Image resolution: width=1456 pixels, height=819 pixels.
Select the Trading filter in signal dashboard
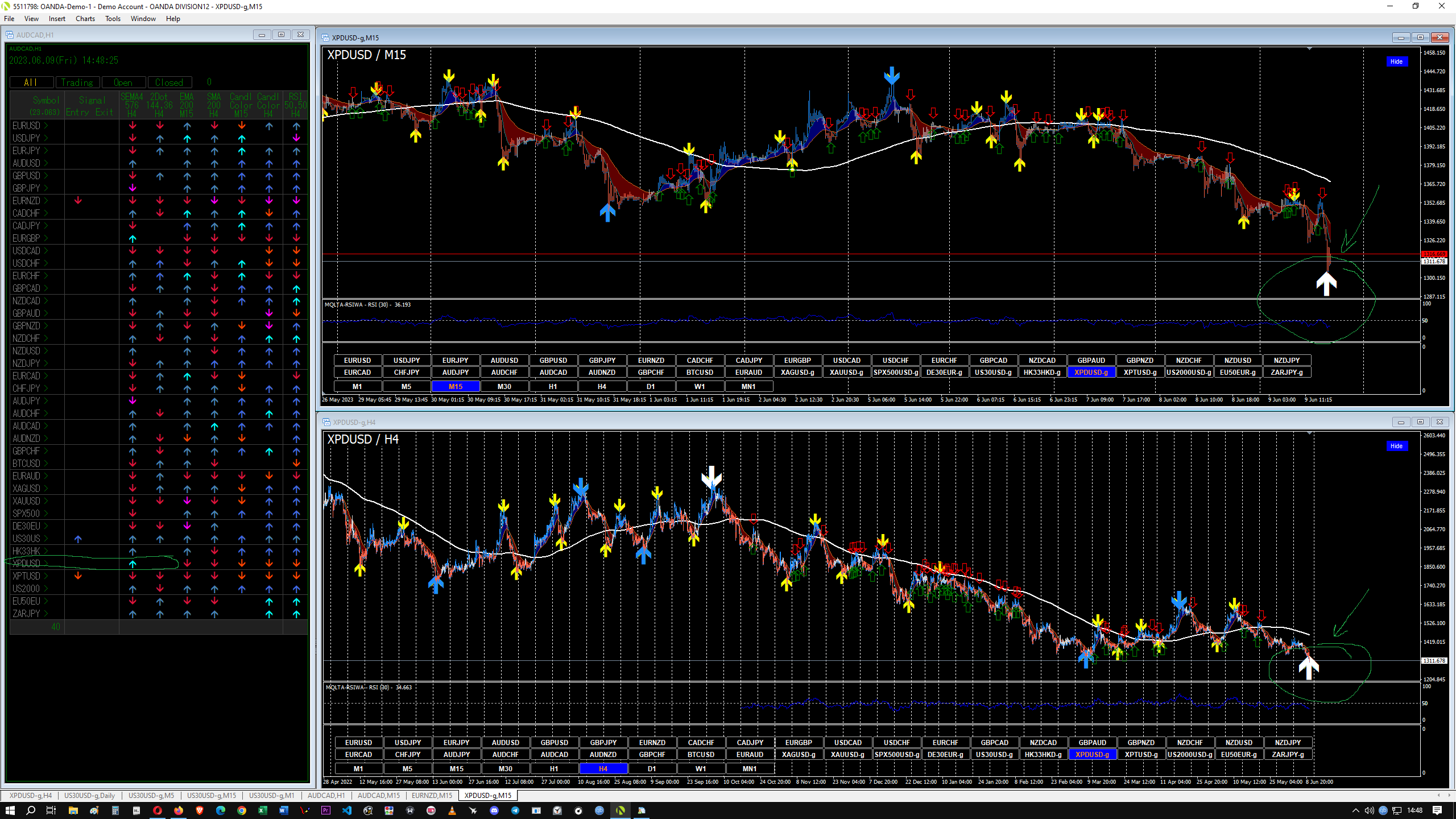point(77,82)
